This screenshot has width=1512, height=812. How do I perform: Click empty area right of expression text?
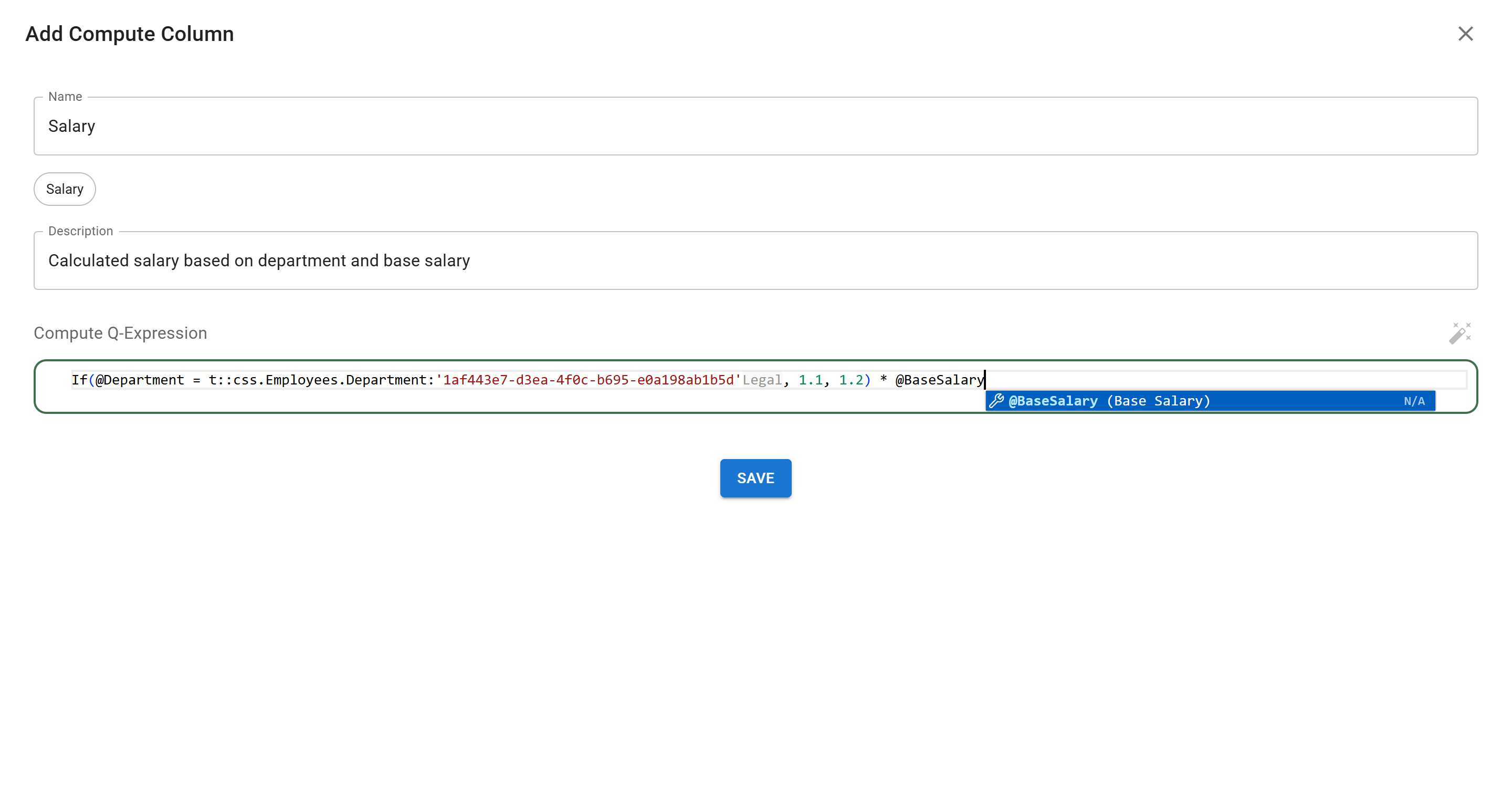click(x=1233, y=380)
